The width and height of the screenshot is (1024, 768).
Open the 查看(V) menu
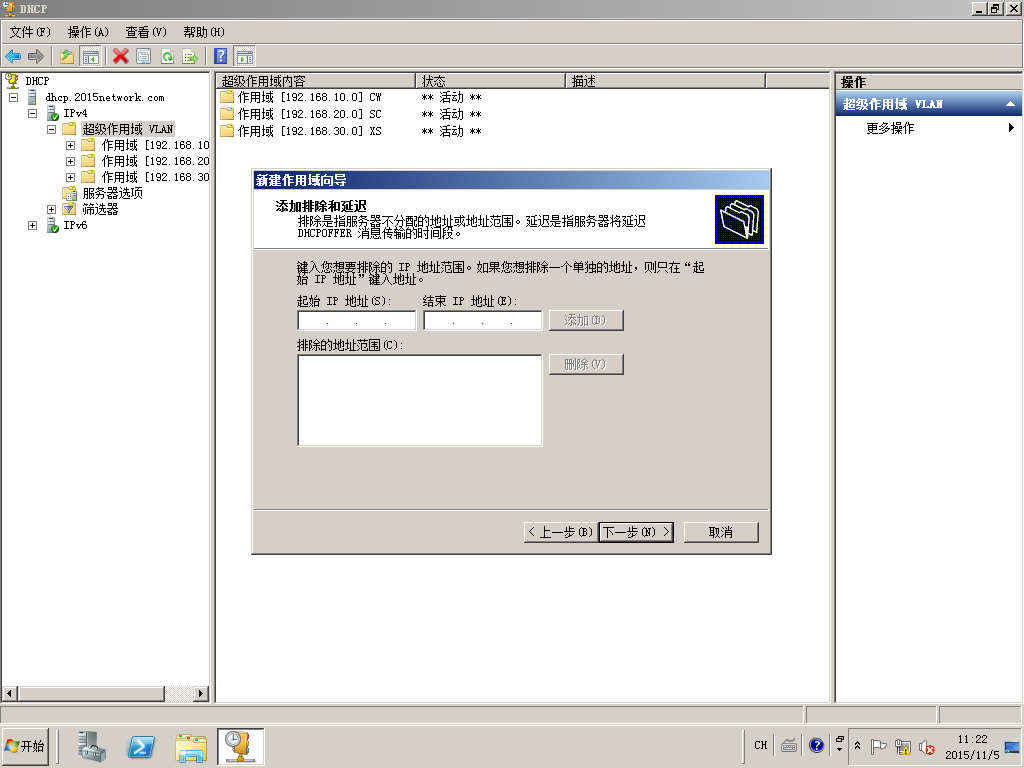click(146, 32)
